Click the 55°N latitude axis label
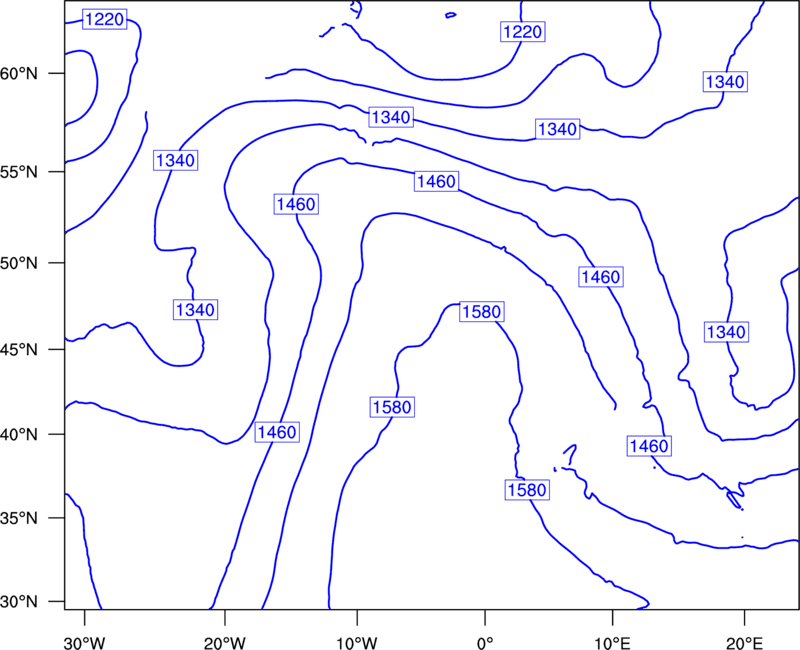The width and height of the screenshot is (800, 650). [19, 172]
